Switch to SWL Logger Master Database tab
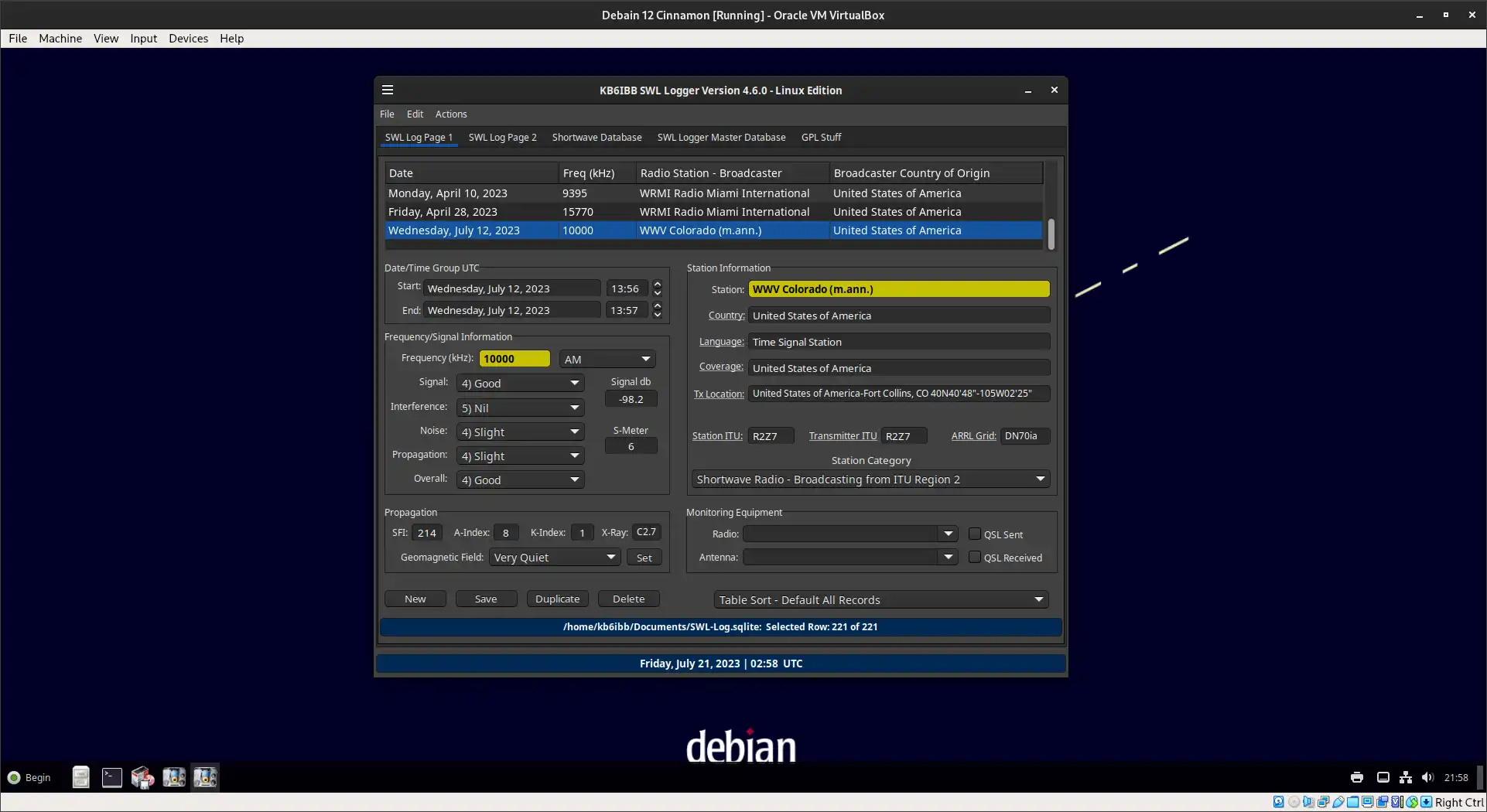 tap(721, 137)
